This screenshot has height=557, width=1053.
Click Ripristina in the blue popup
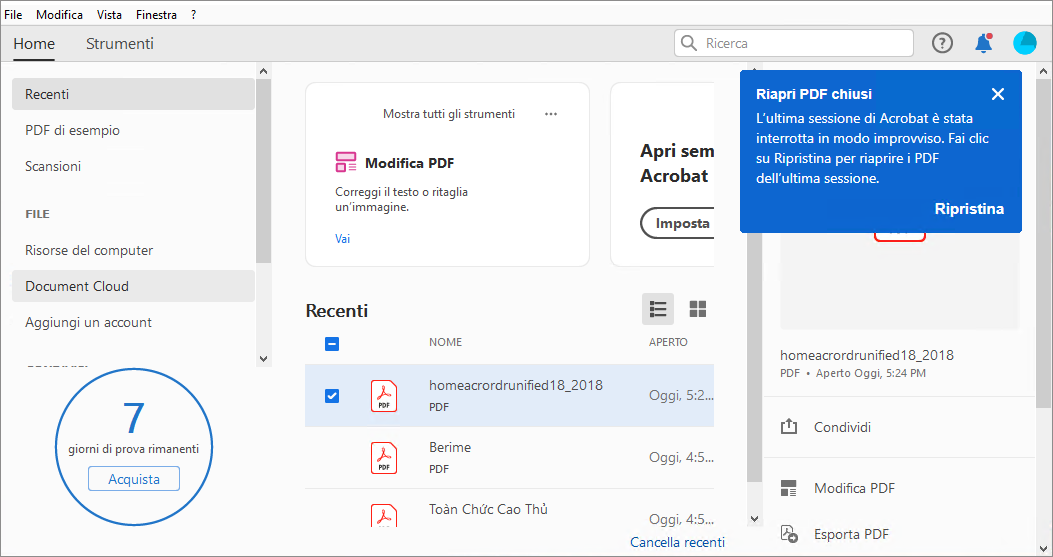969,209
